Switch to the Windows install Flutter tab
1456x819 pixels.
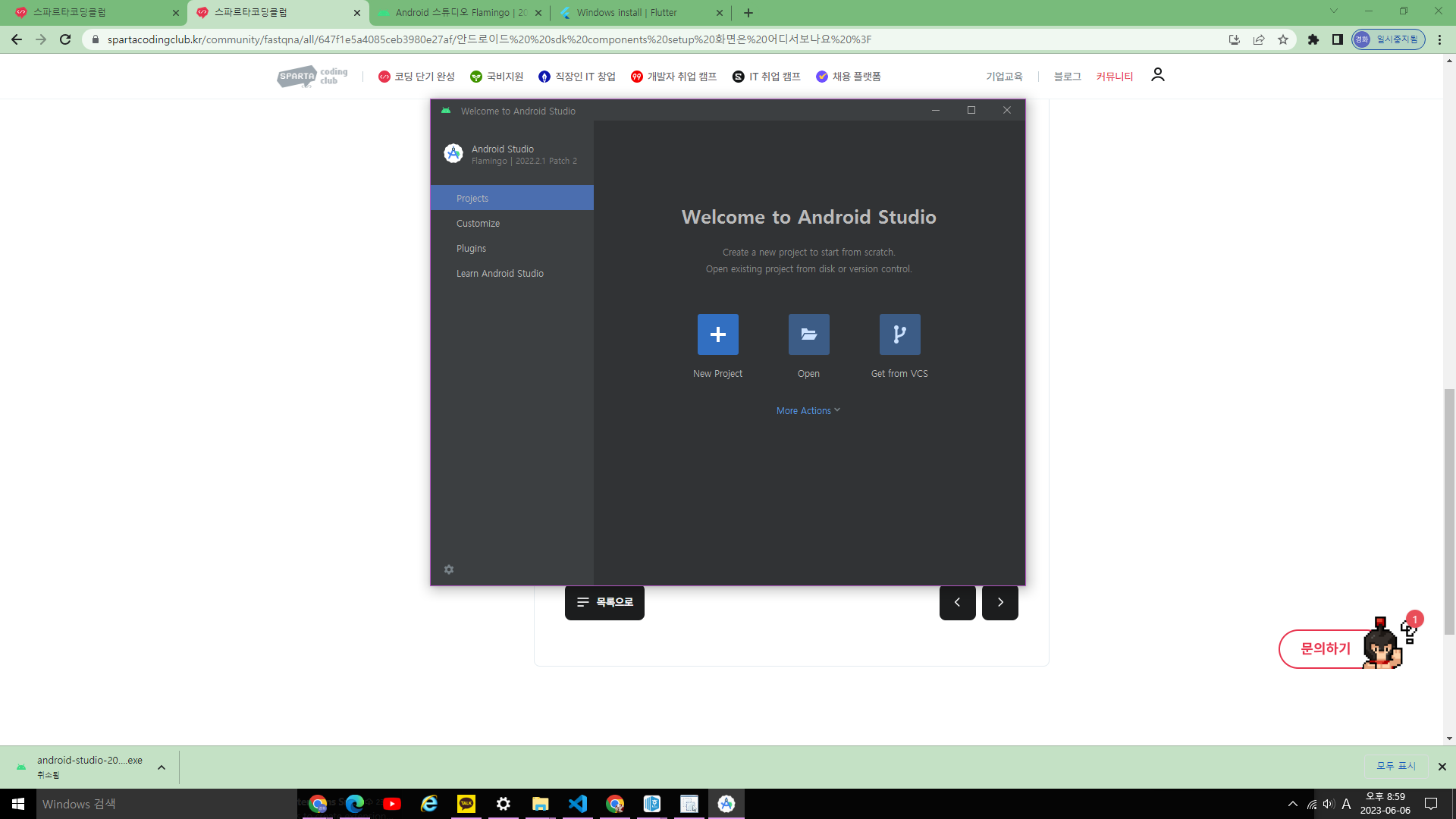[x=642, y=13]
